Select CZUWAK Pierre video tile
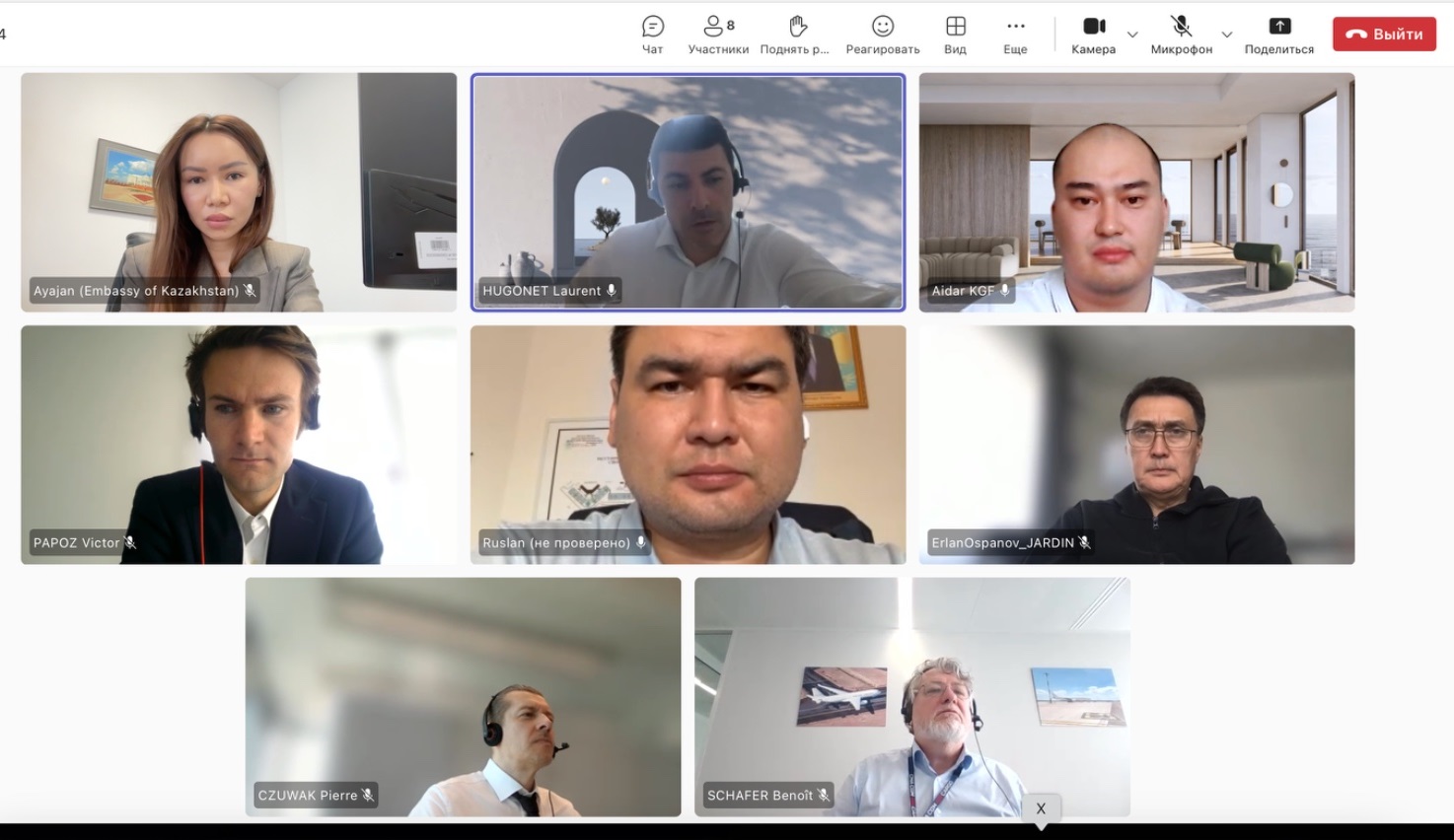 tap(463, 696)
